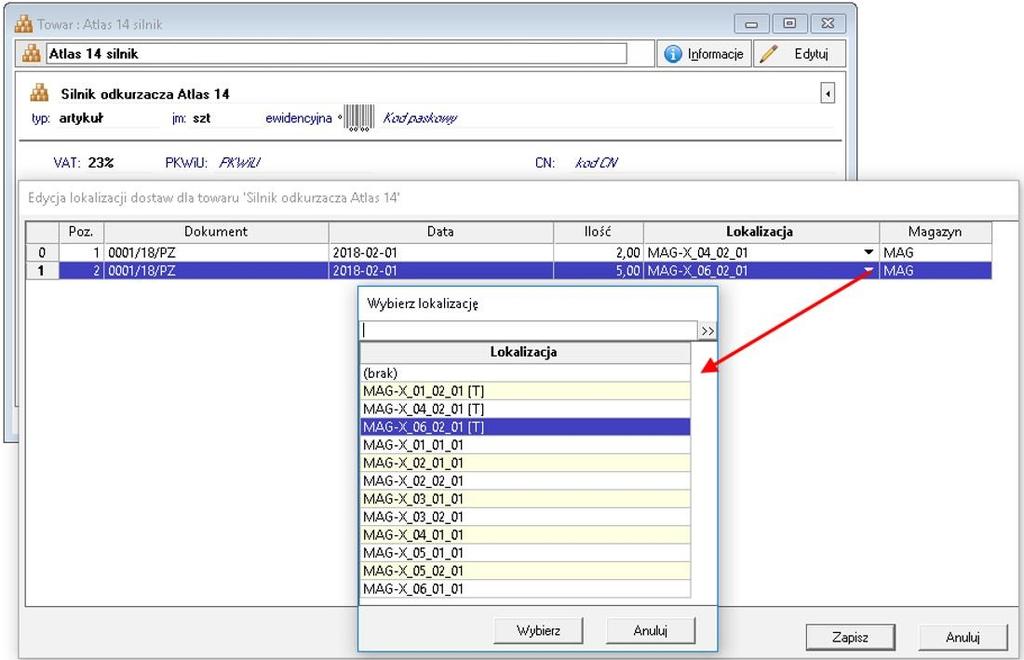
Task: Select MAG-X_05_02_01 in the list
Action: 525,571
